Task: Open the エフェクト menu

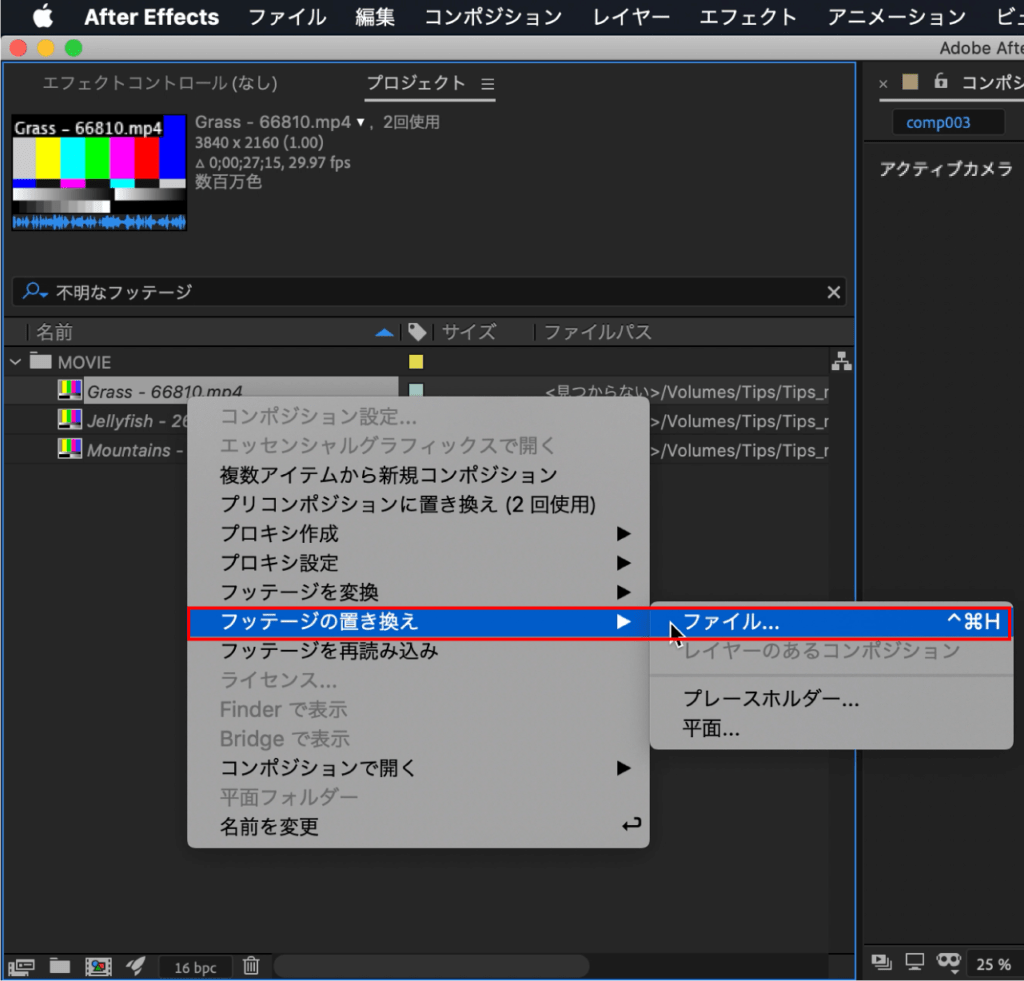Action: pos(748,17)
